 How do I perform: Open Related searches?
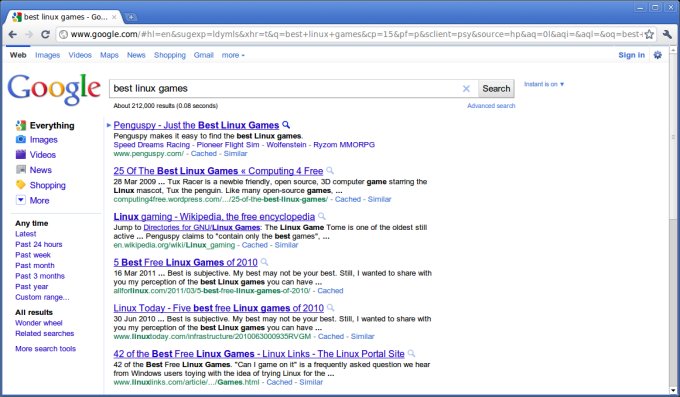click(x=45, y=333)
